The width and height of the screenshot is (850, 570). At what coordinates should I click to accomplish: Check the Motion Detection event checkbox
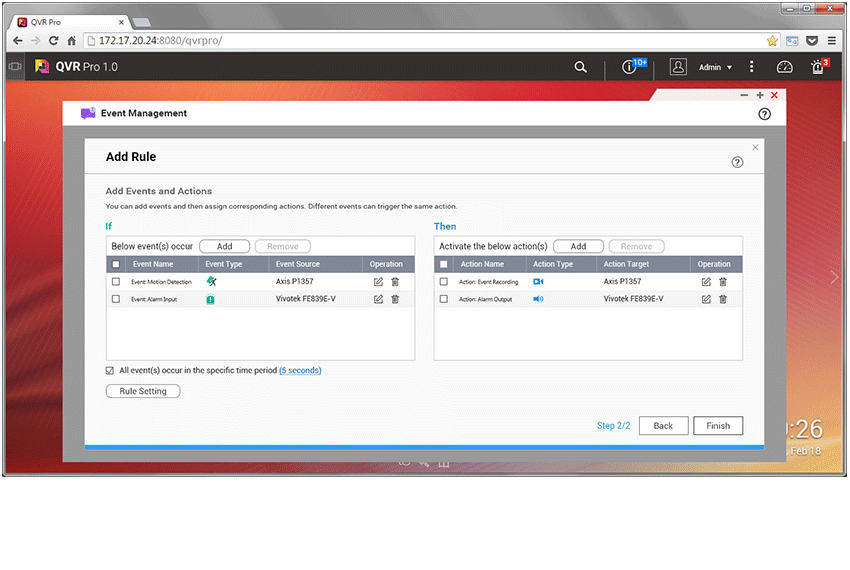(116, 282)
